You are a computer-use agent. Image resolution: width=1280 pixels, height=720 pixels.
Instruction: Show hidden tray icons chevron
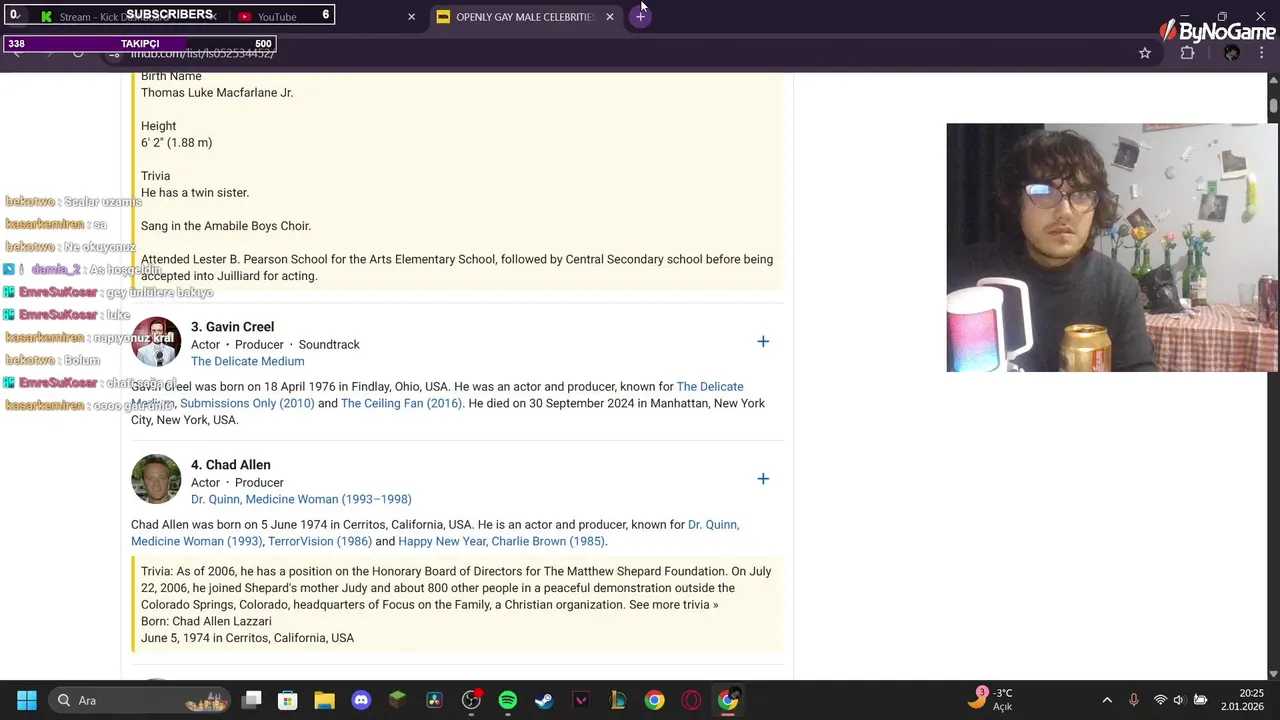[x=1107, y=700]
